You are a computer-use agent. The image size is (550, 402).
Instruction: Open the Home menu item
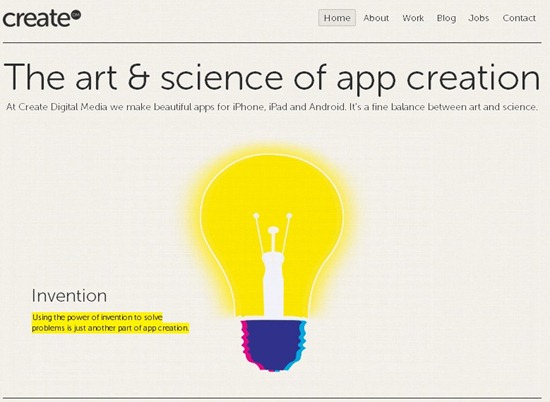point(337,18)
